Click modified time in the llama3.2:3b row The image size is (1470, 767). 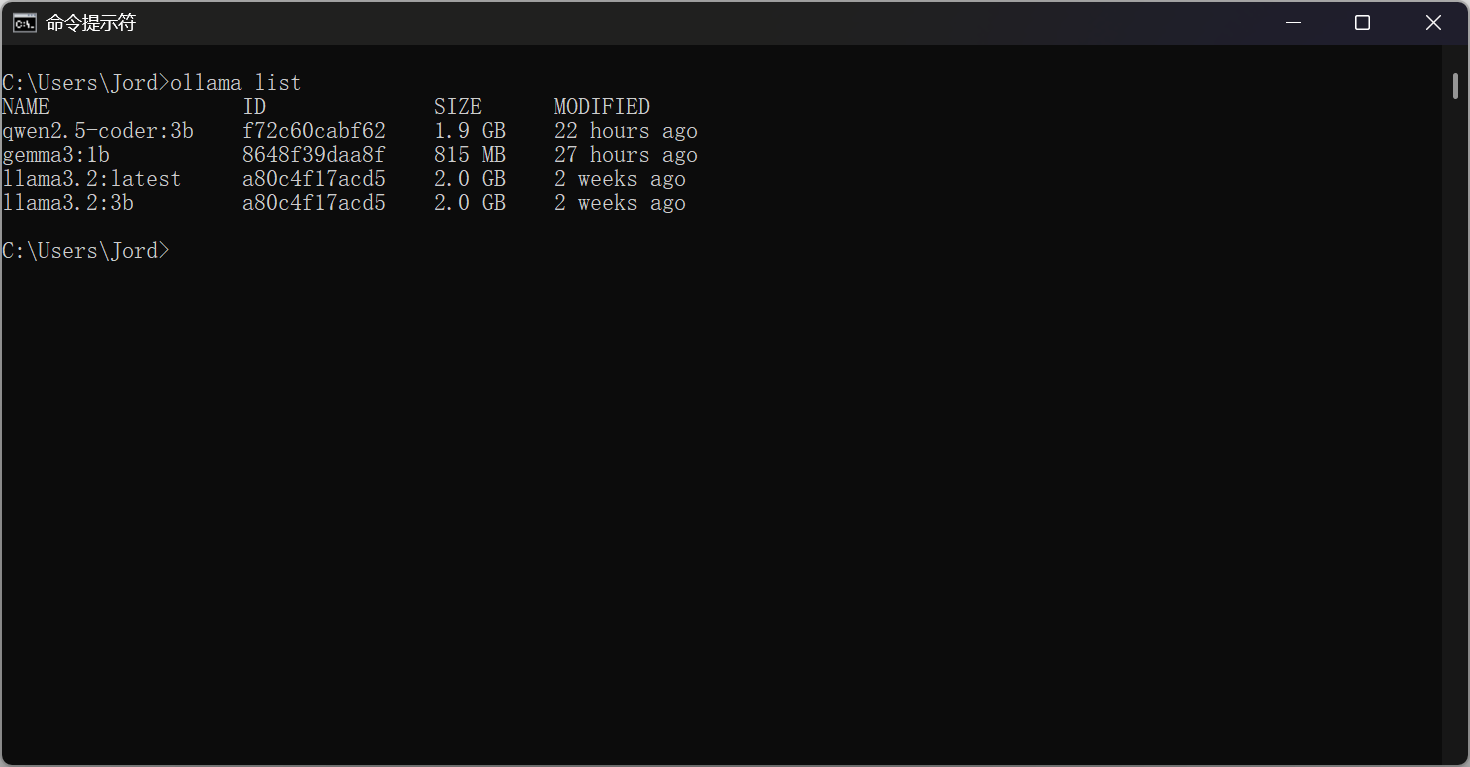[x=620, y=203]
